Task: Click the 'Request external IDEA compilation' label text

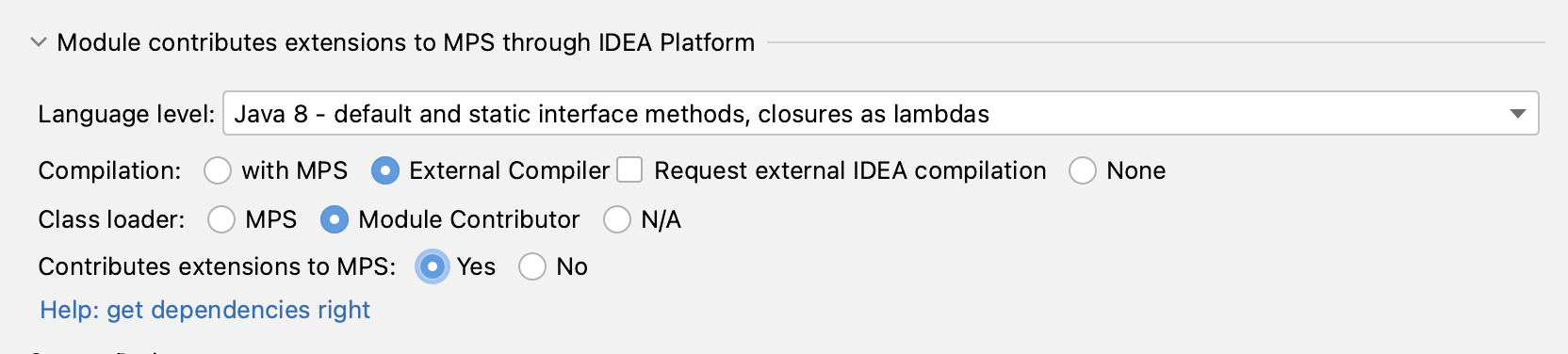Action: pos(850,170)
